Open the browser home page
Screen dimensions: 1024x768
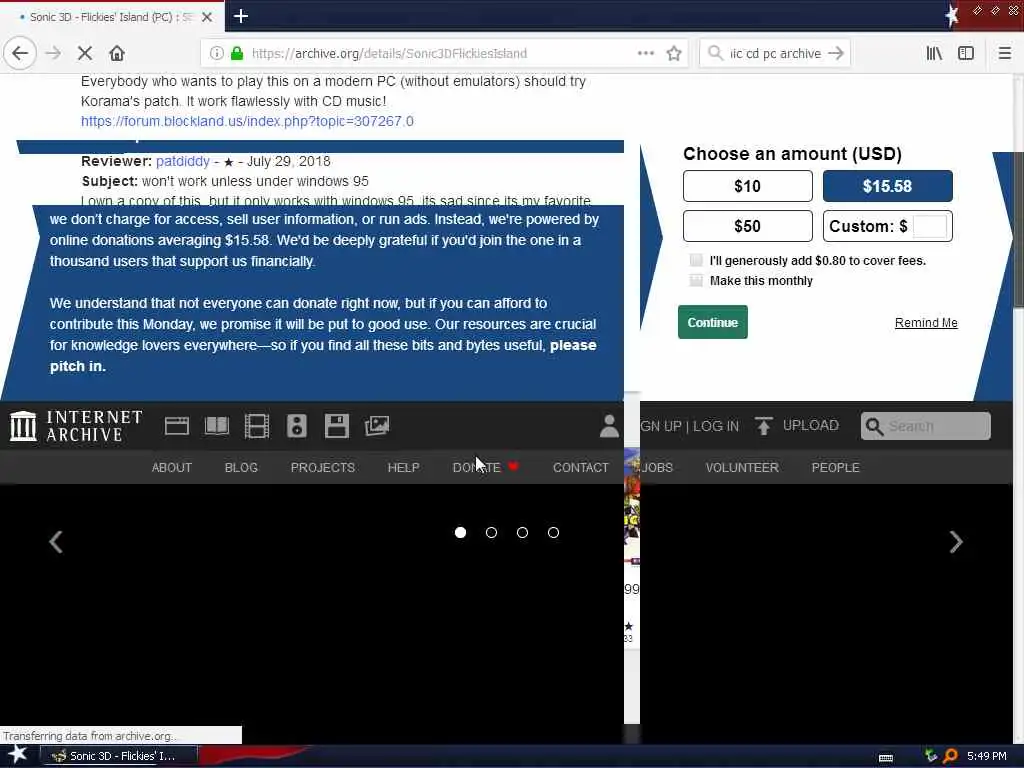coord(117,54)
